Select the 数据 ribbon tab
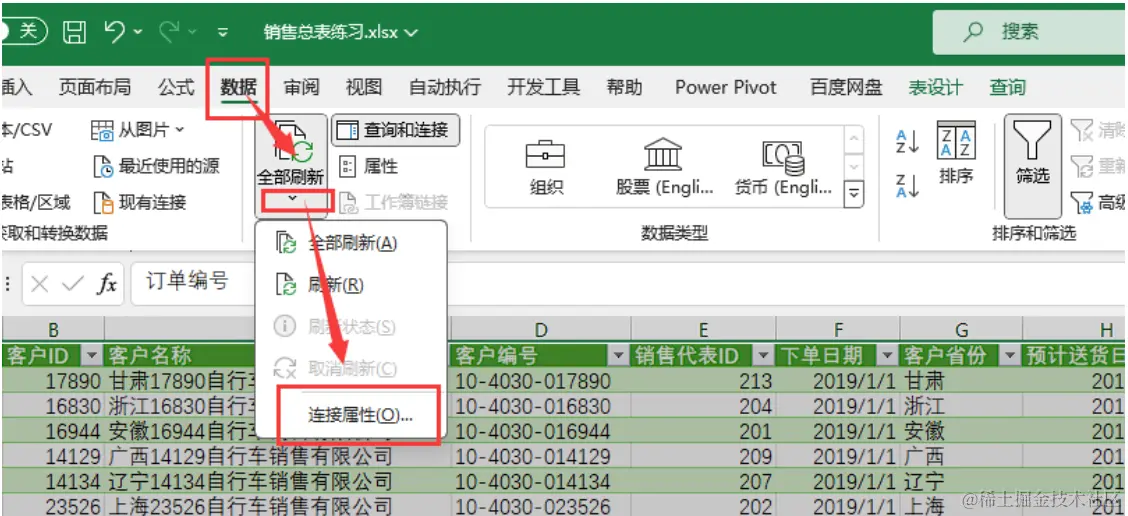The image size is (1128, 516). (x=238, y=88)
